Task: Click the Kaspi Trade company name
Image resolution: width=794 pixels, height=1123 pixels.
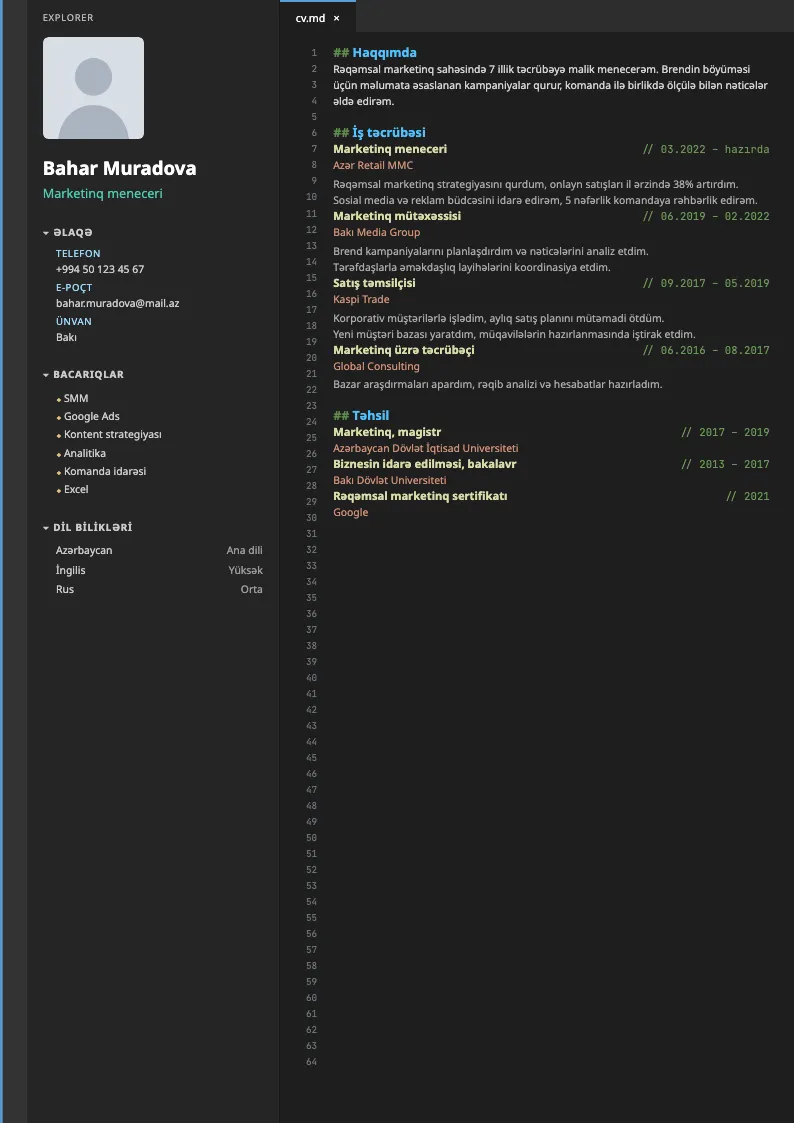Action: [362, 299]
